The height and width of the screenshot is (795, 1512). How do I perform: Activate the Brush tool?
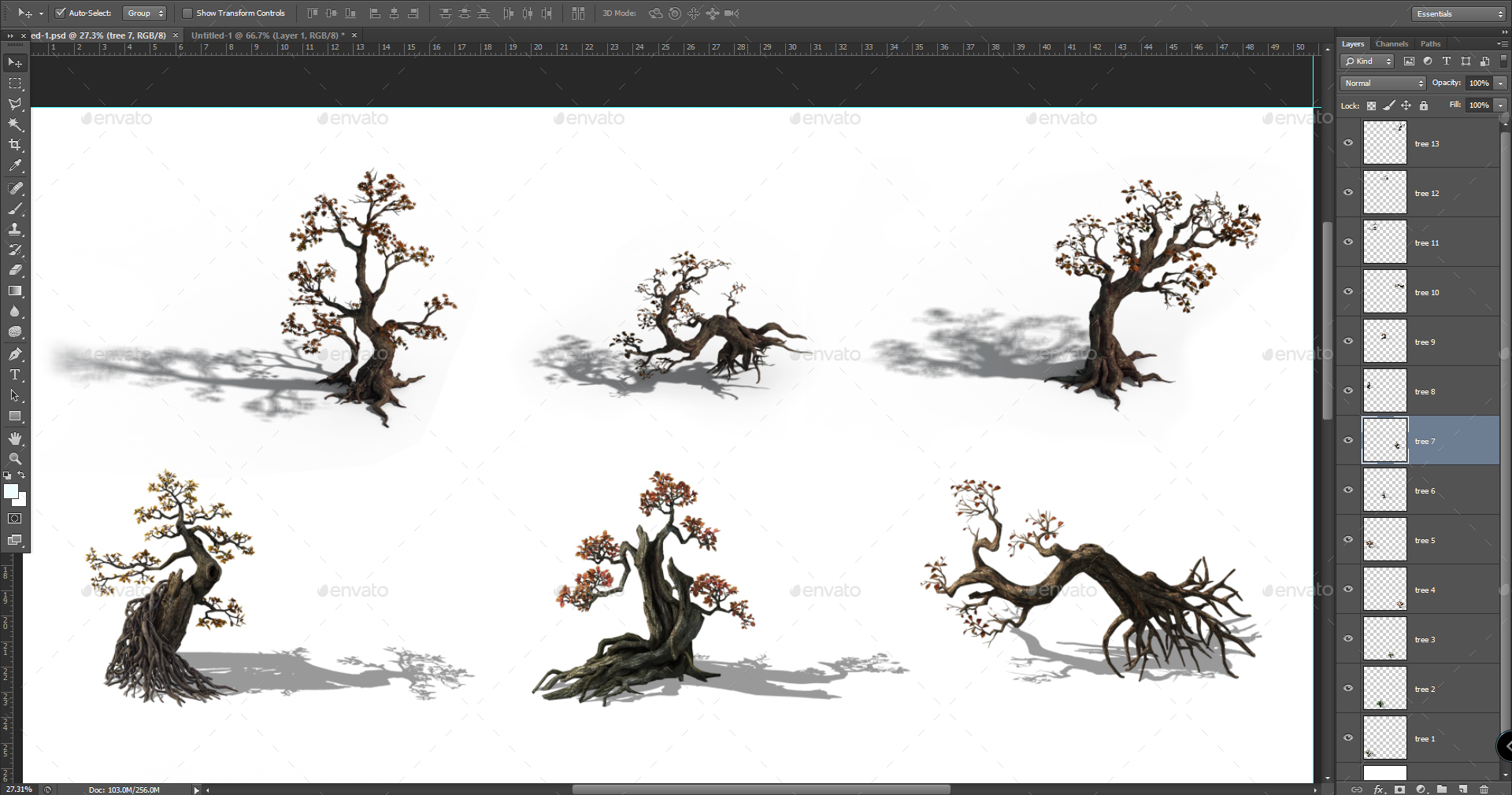(x=15, y=209)
